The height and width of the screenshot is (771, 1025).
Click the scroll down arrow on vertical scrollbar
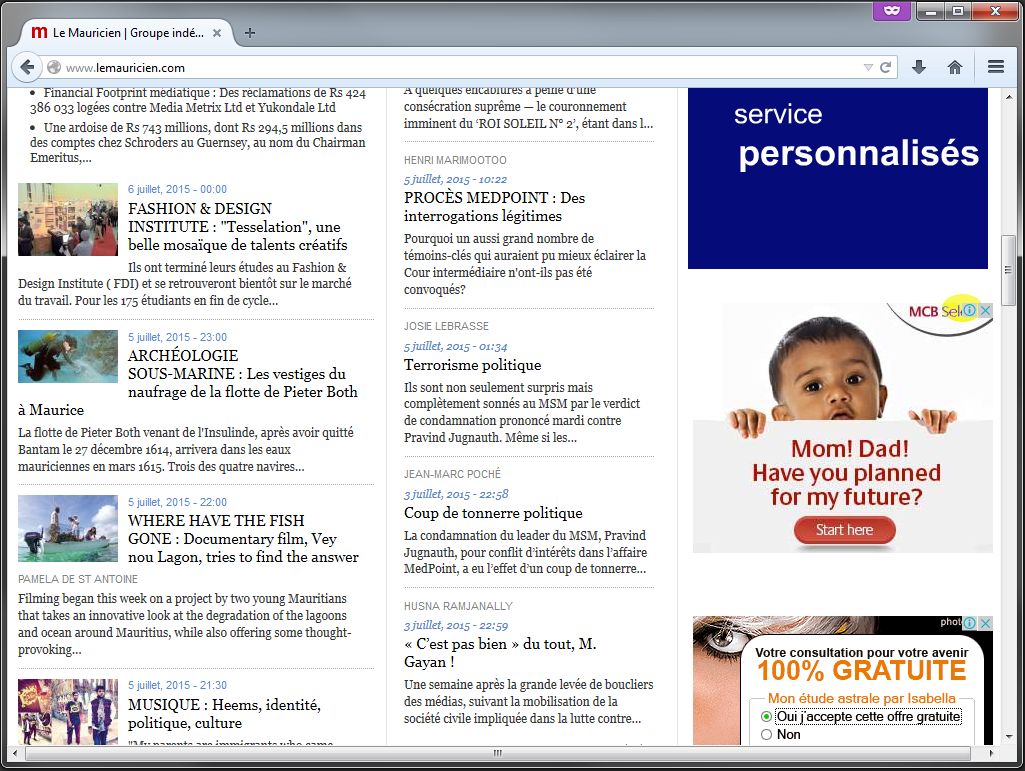tap(1009, 737)
